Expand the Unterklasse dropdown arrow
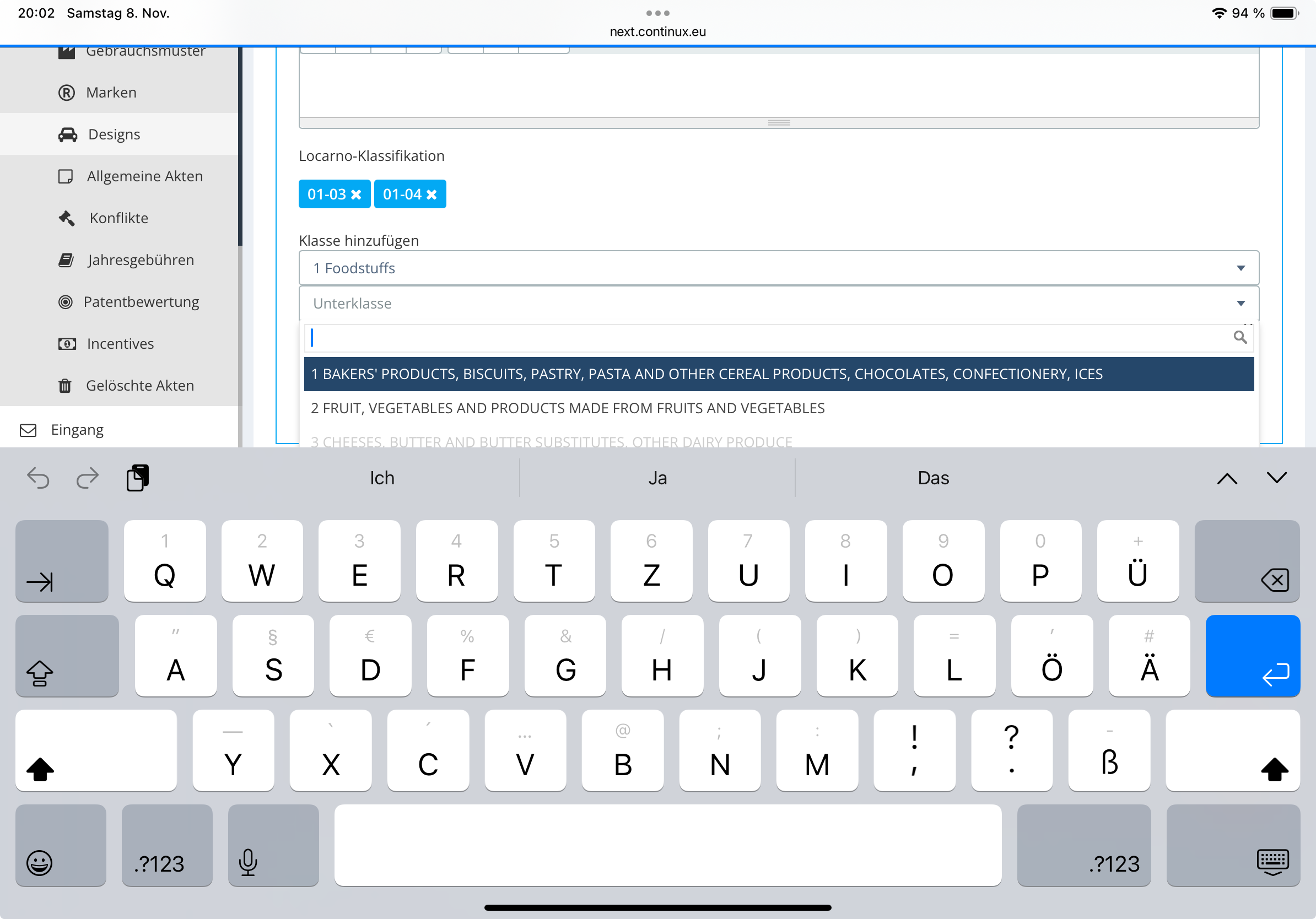The width and height of the screenshot is (1316, 919). click(x=1241, y=304)
